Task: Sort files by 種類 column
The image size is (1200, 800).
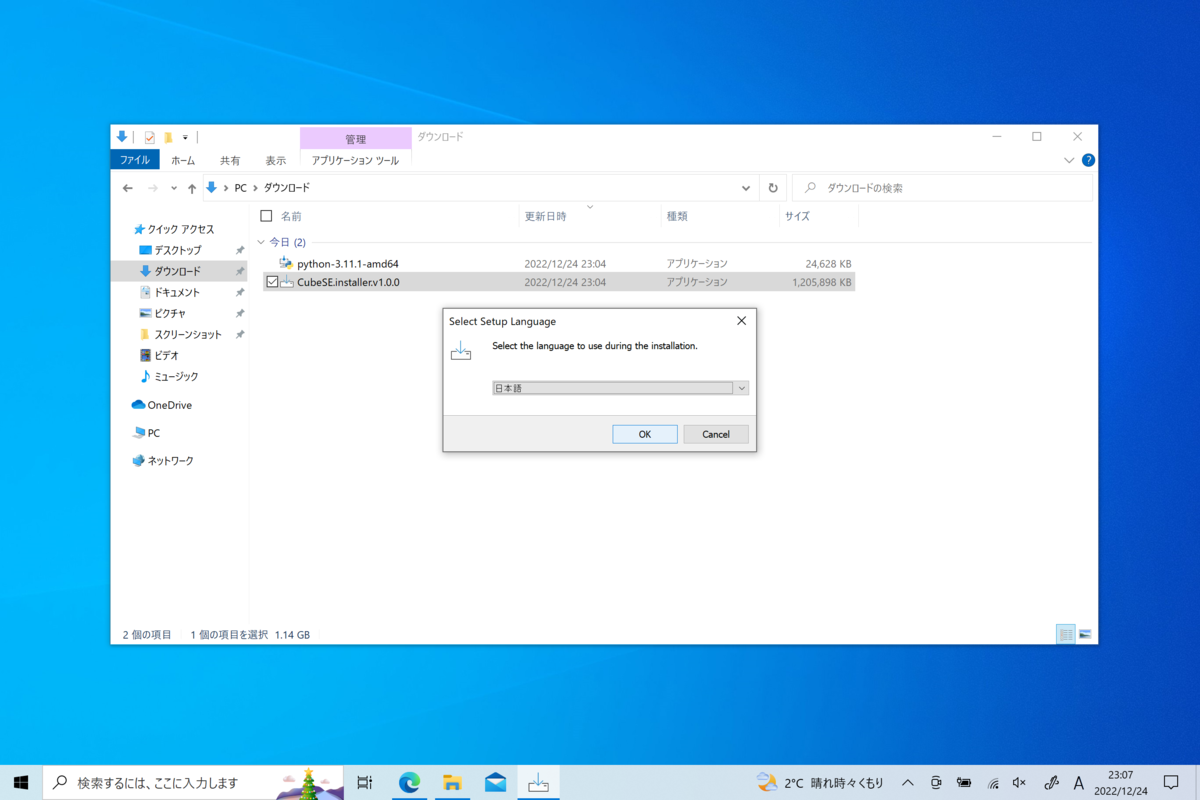Action: click(x=677, y=216)
